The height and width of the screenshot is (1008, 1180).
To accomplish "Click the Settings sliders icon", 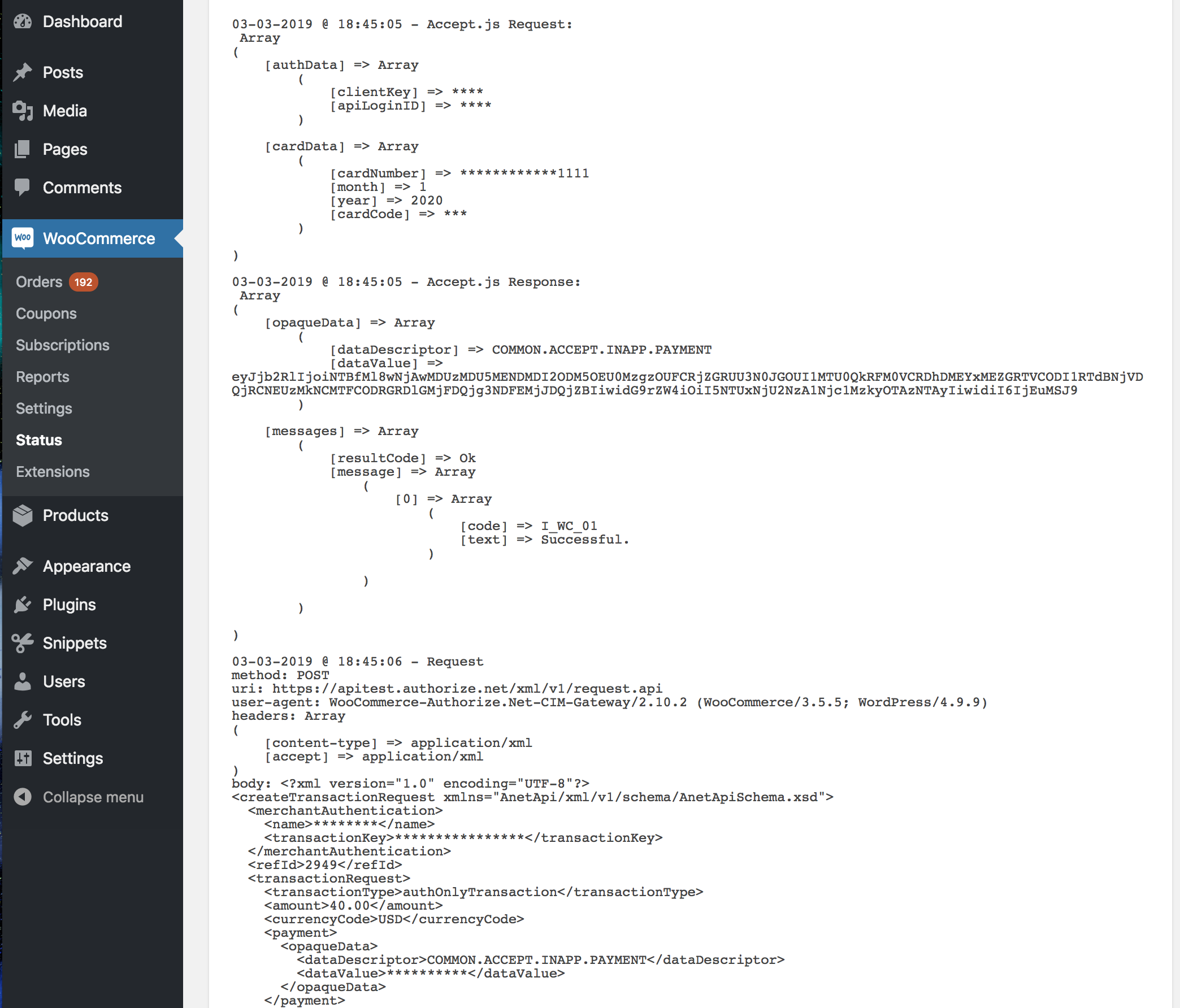I will pos(23,758).
